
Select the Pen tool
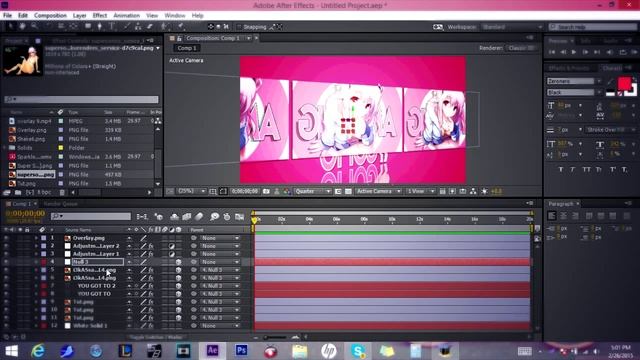point(100,27)
